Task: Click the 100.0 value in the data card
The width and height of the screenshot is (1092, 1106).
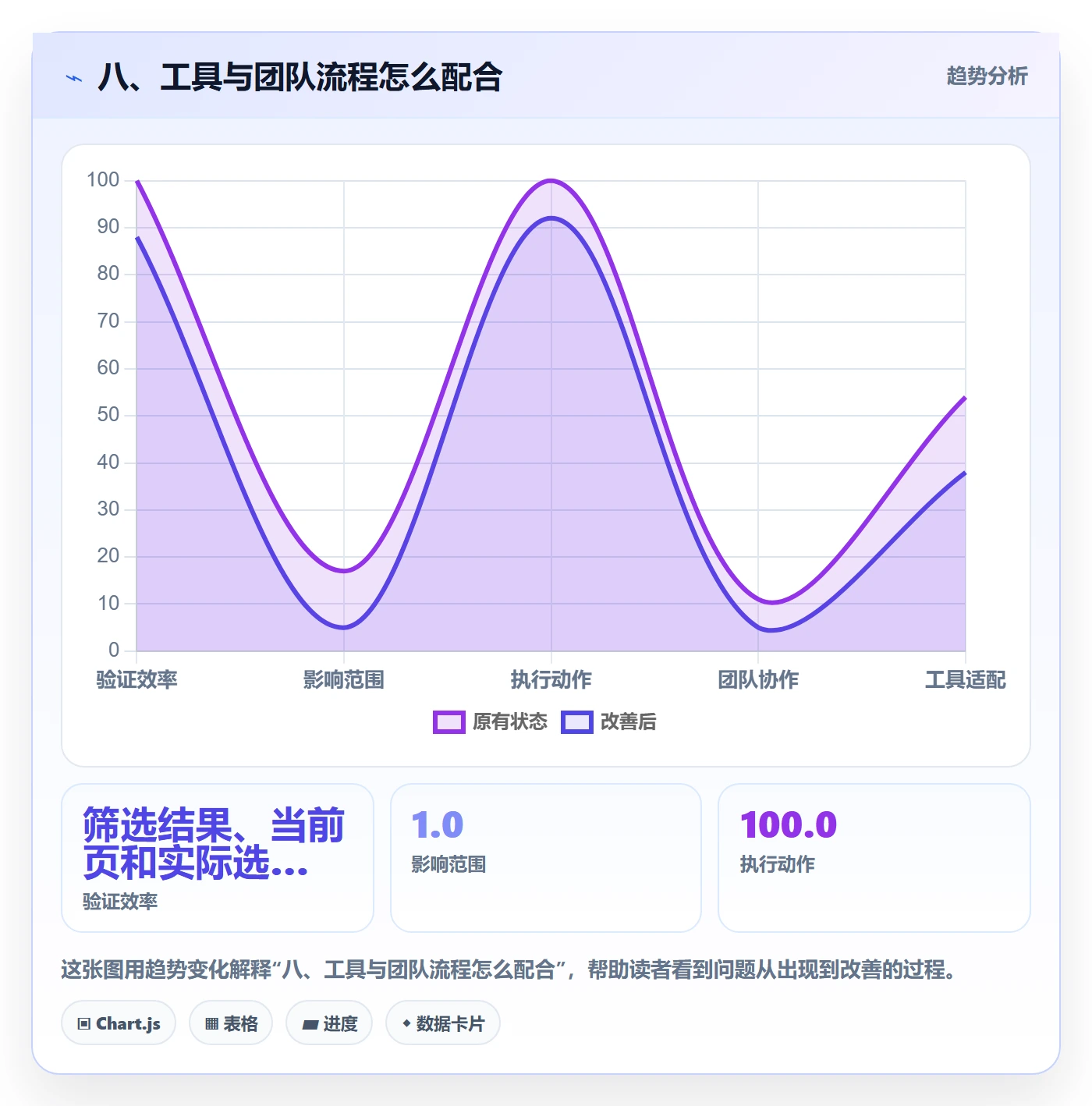Action: [789, 825]
